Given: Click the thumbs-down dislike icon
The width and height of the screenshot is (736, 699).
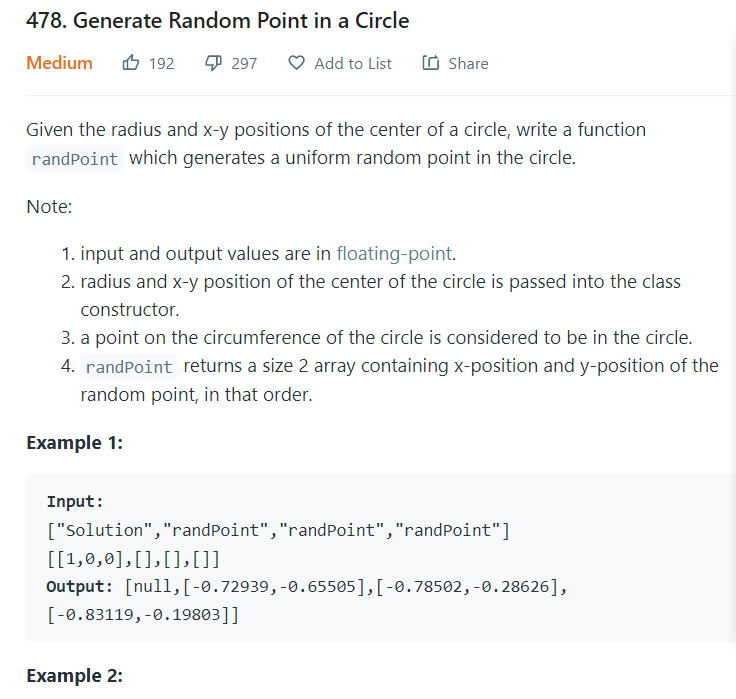Looking at the screenshot, I should point(213,63).
